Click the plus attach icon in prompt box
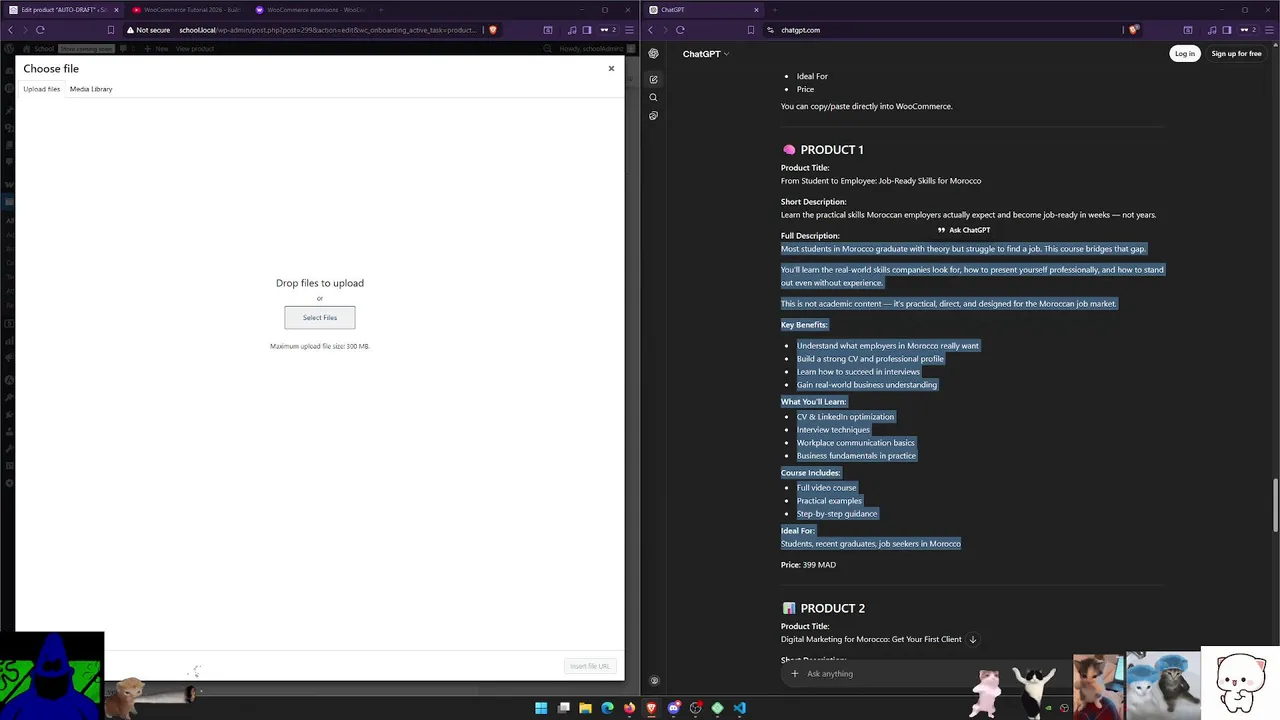The height and width of the screenshot is (720, 1280). [x=795, y=674]
